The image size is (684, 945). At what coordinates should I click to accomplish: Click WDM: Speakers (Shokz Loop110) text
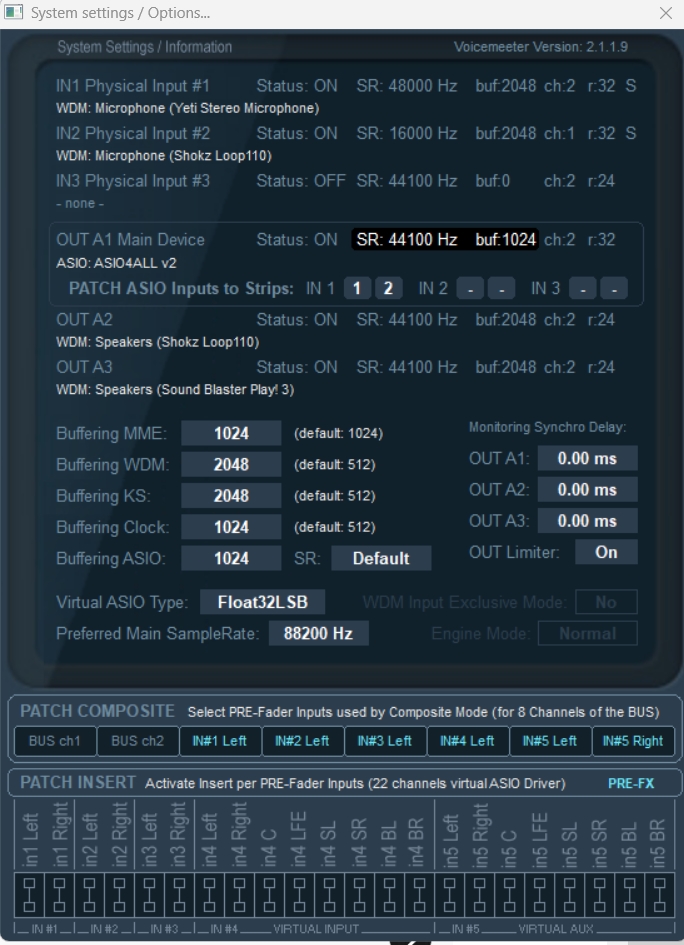(158, 342)
